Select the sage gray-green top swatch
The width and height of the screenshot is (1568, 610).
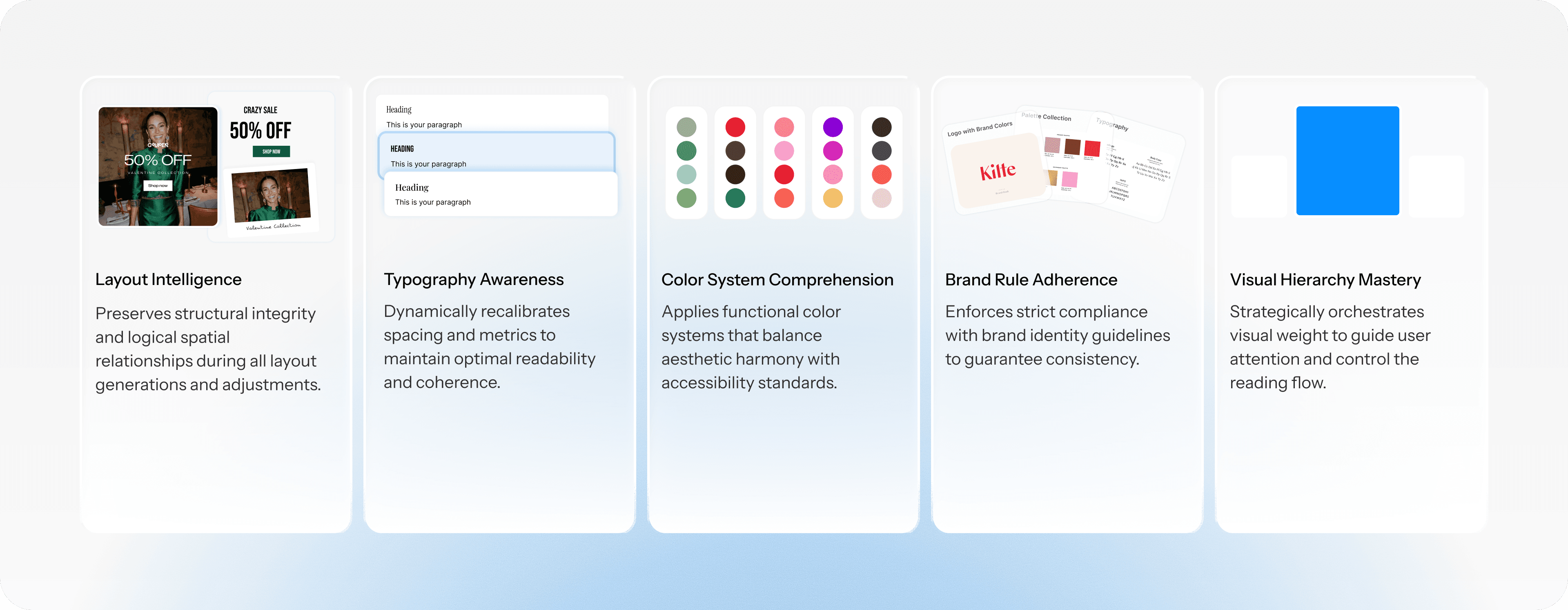(686, 127)
